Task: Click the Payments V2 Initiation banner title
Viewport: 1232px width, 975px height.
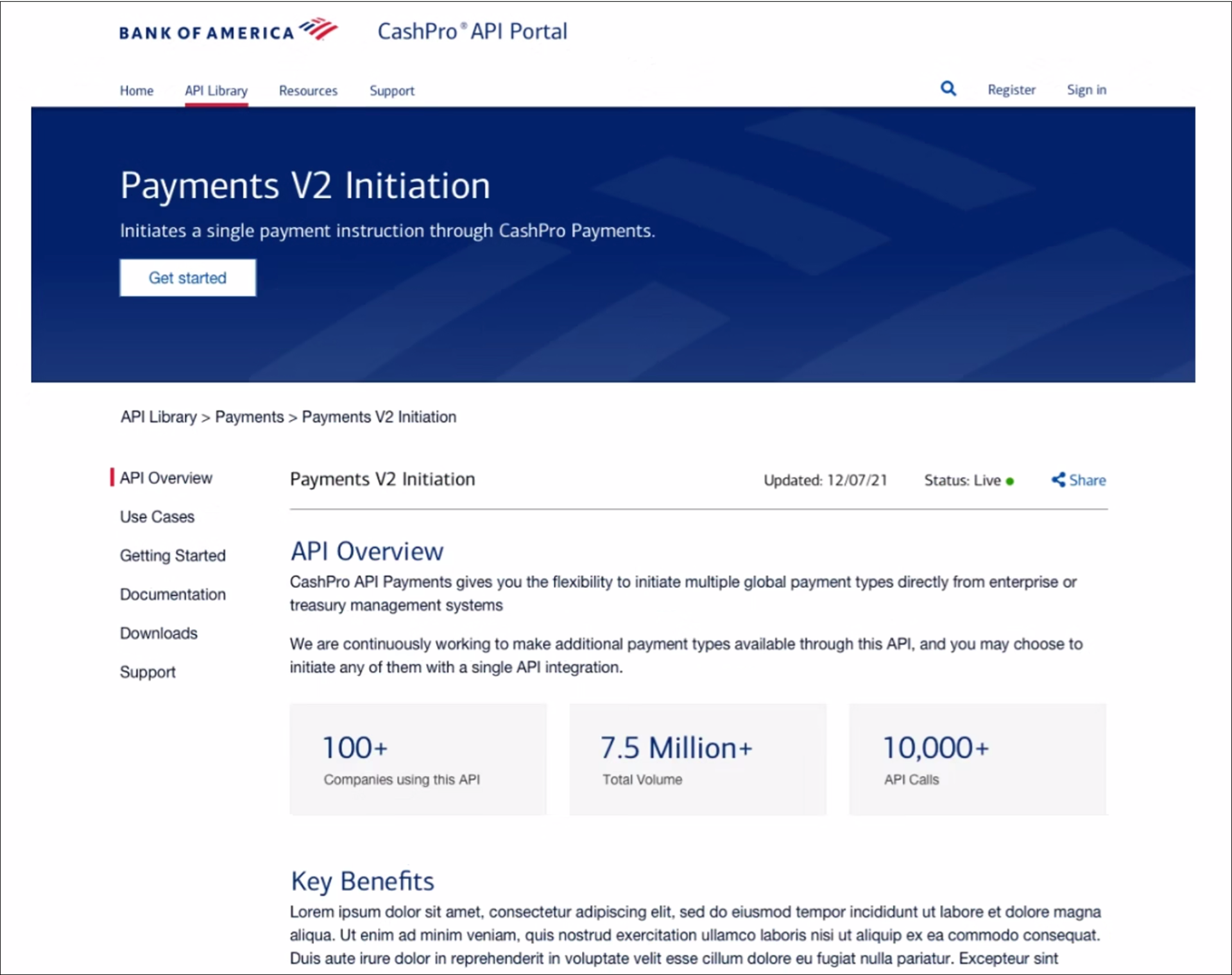Action: click(305, 186)
